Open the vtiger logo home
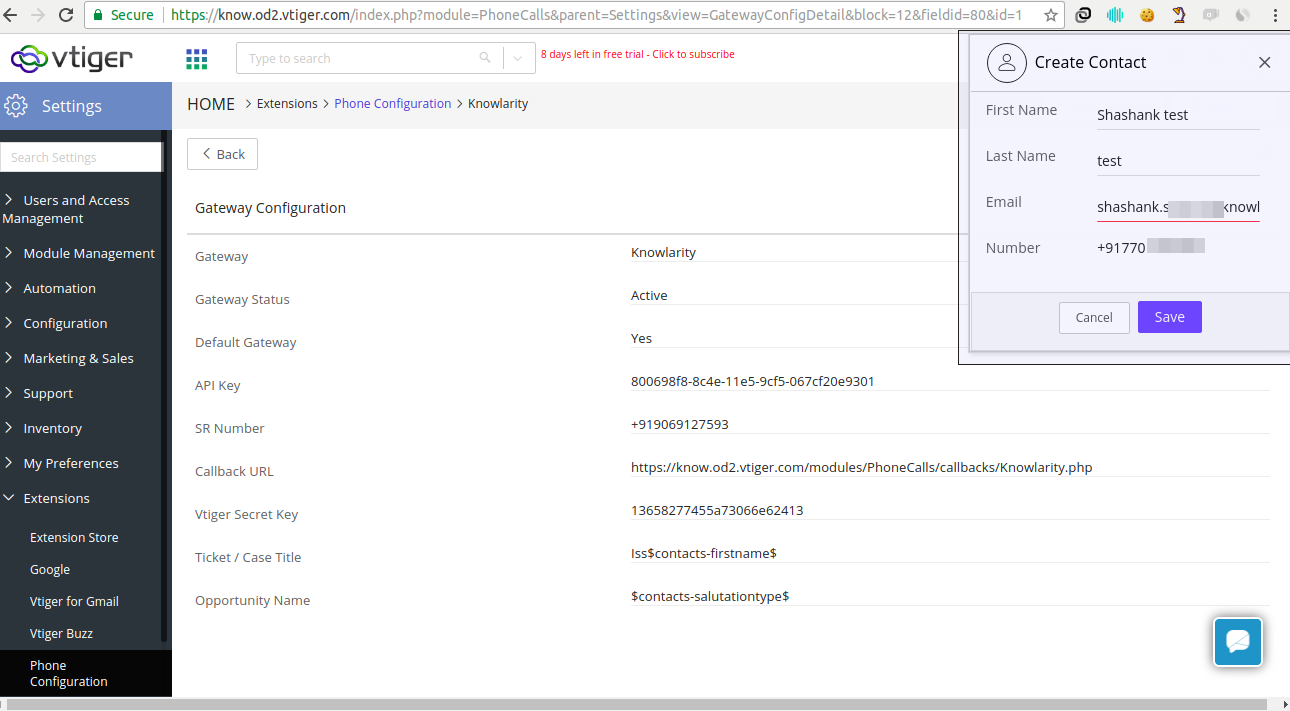The image size is (1290, 711). [x=71, y=58]
